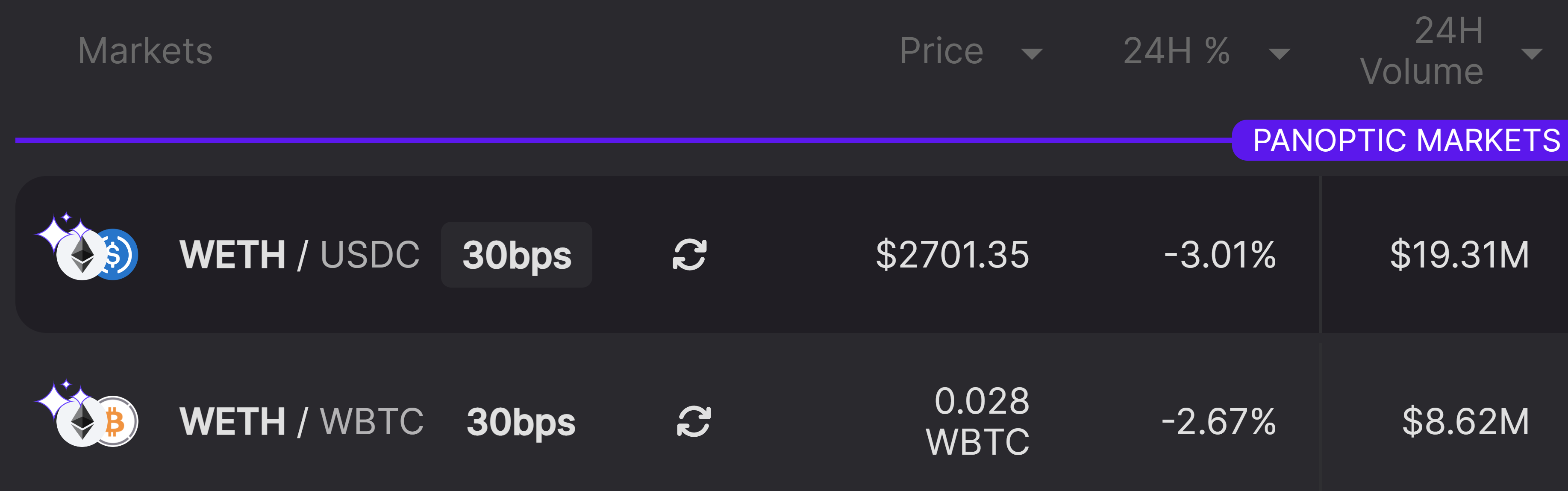The image size is (1568, 491).
Task: Click the swap icon in the WETH / WBTC row
Action: (694, 422)
